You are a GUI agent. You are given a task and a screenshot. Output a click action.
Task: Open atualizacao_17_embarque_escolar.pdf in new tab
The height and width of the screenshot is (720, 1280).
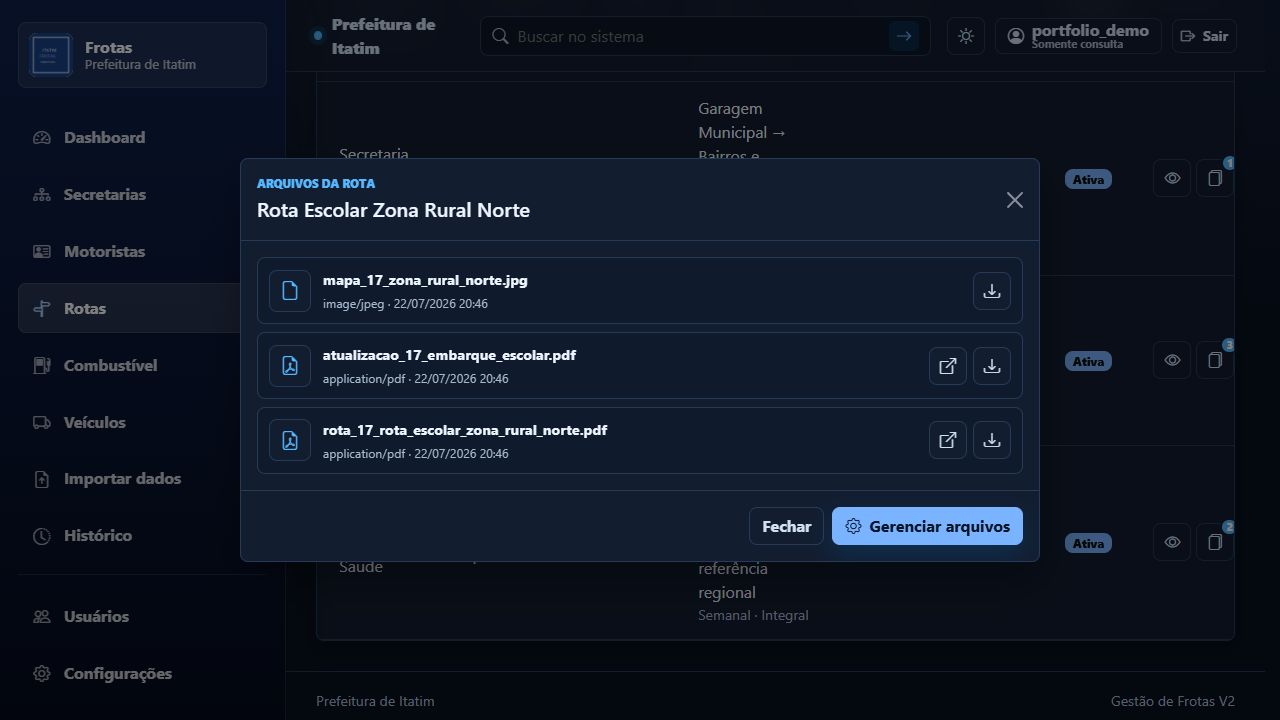point(948,366)
